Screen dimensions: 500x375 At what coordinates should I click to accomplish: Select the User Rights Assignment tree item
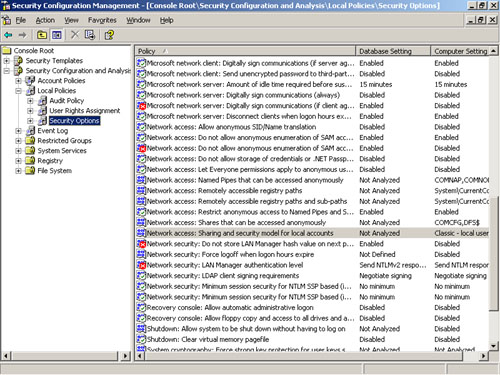point(85,111)
